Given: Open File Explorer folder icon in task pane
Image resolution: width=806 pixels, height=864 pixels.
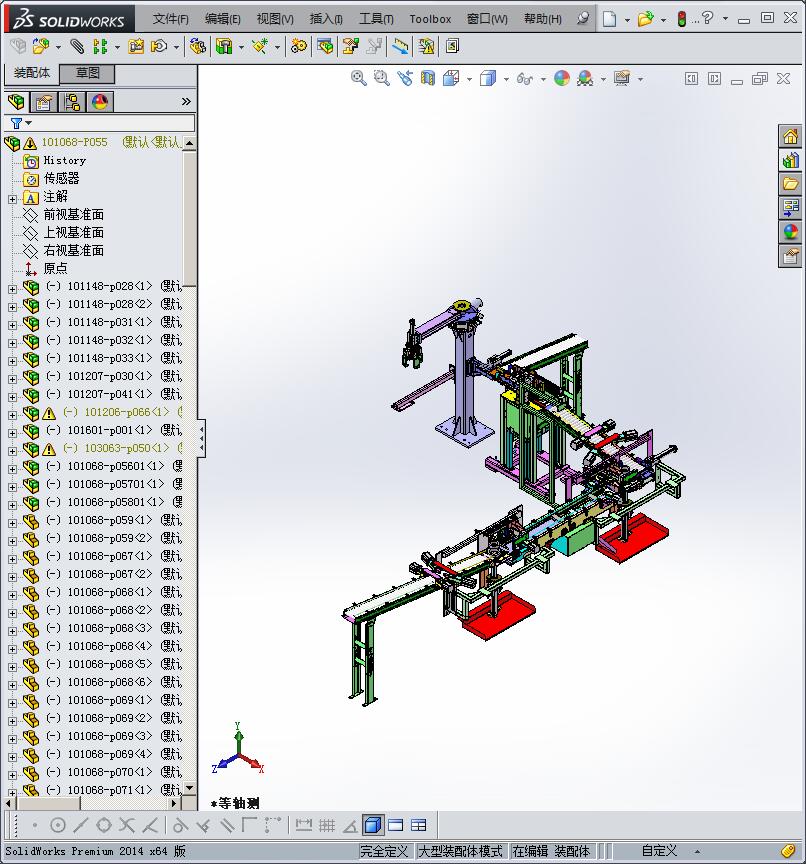Looking at the screenshot, I should click(x=790, y=184).
